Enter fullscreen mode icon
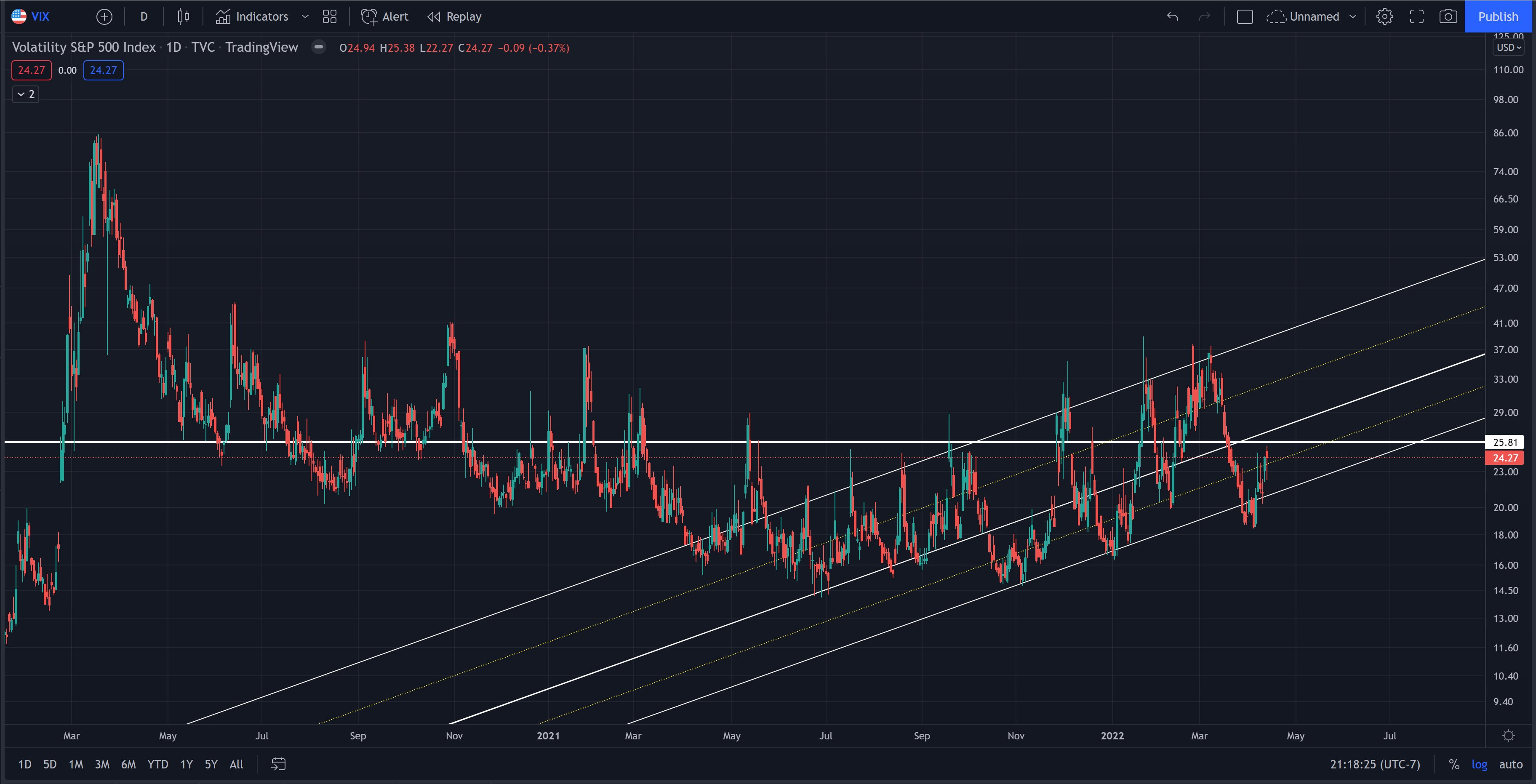The width and height of the screenshot is (1536, 784). [1417, 17]
